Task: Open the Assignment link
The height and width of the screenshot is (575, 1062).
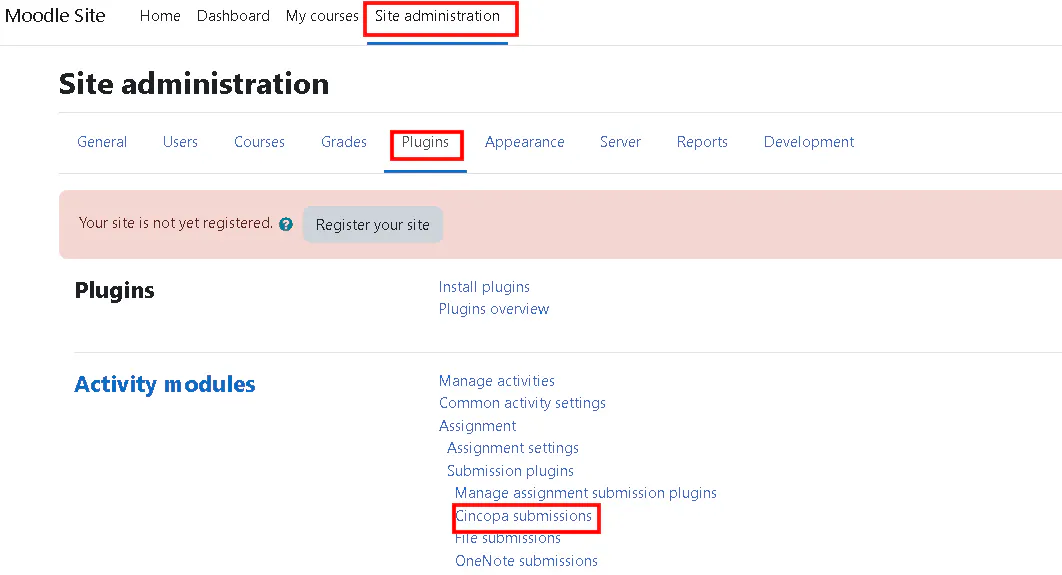Action: point(477,425)
